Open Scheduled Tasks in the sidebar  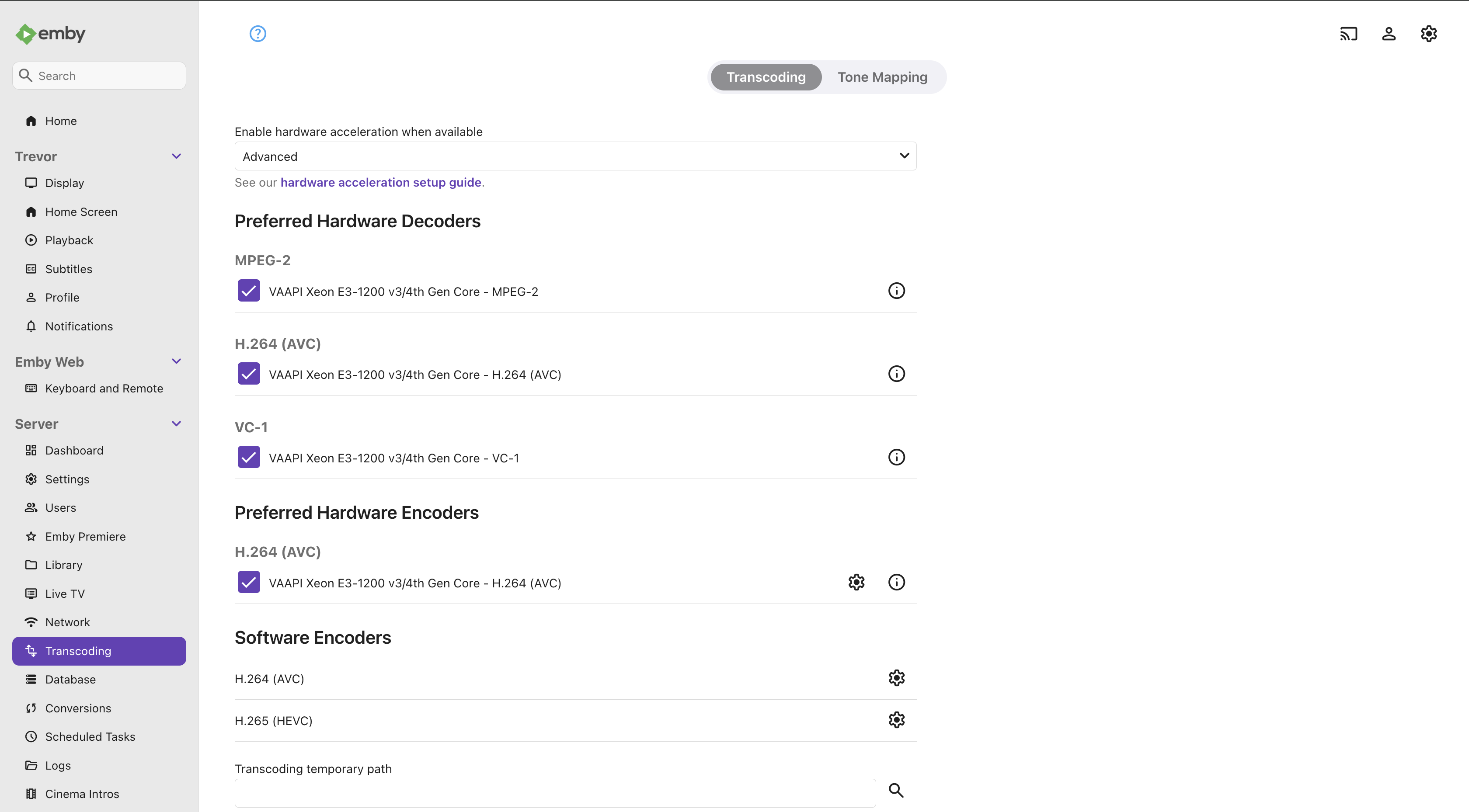90,737
